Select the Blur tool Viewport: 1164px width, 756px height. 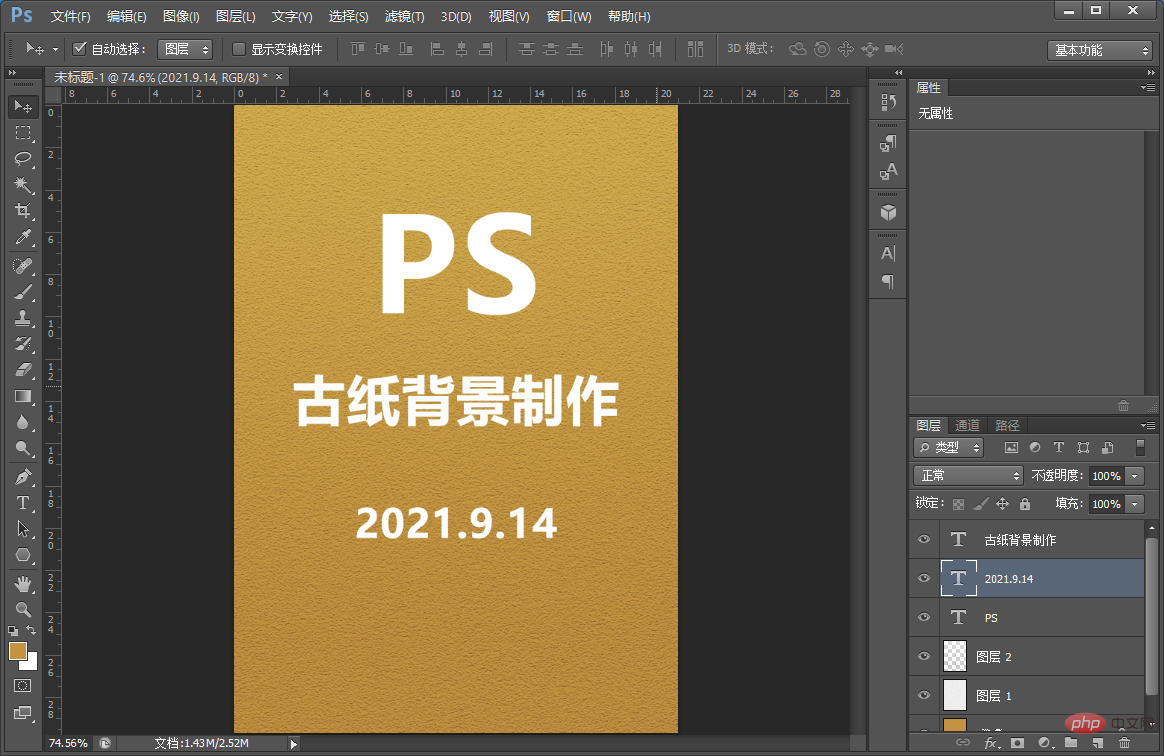point(23,422)
